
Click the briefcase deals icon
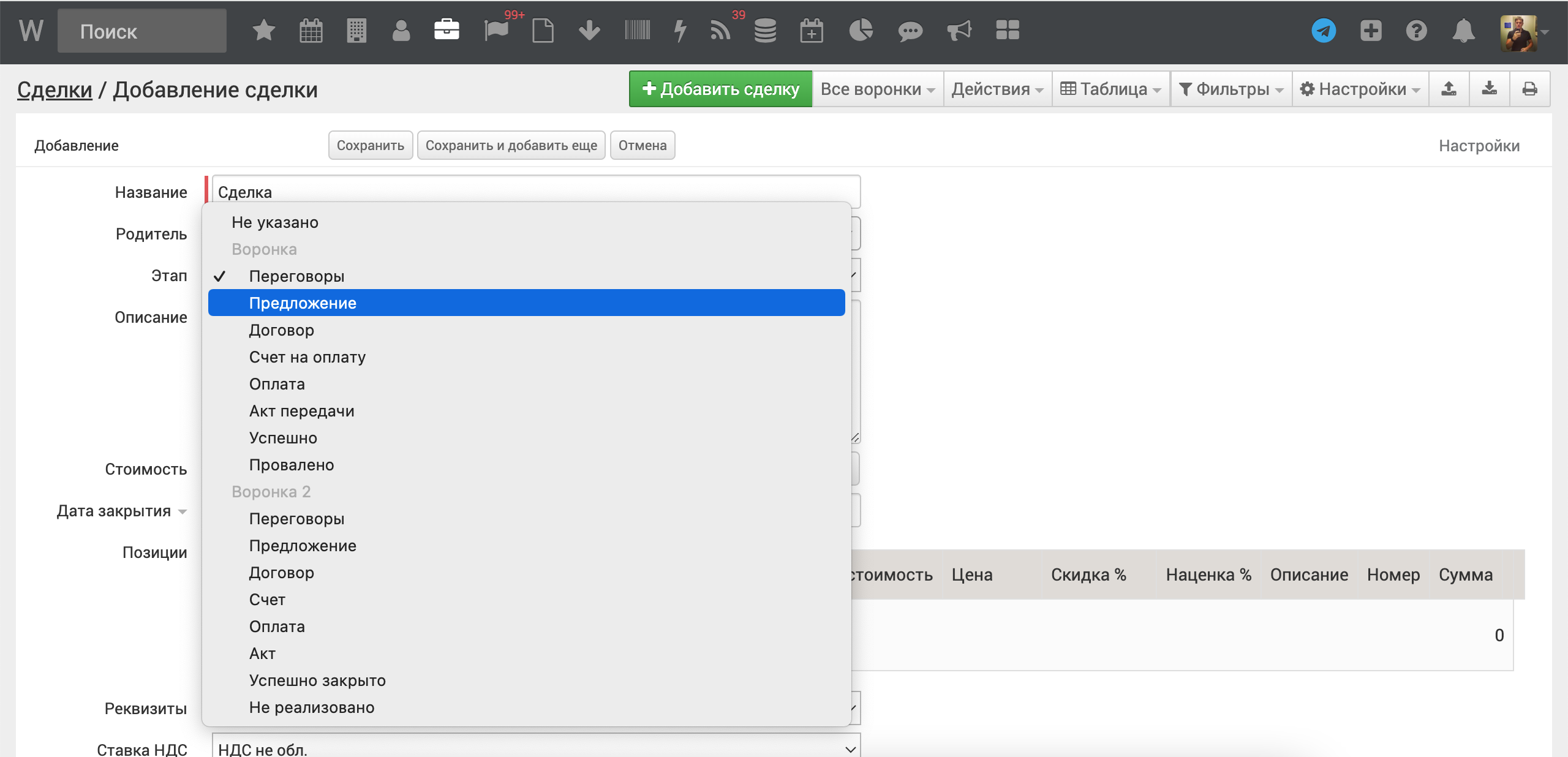pyautogui.click(x=447, y=30)
